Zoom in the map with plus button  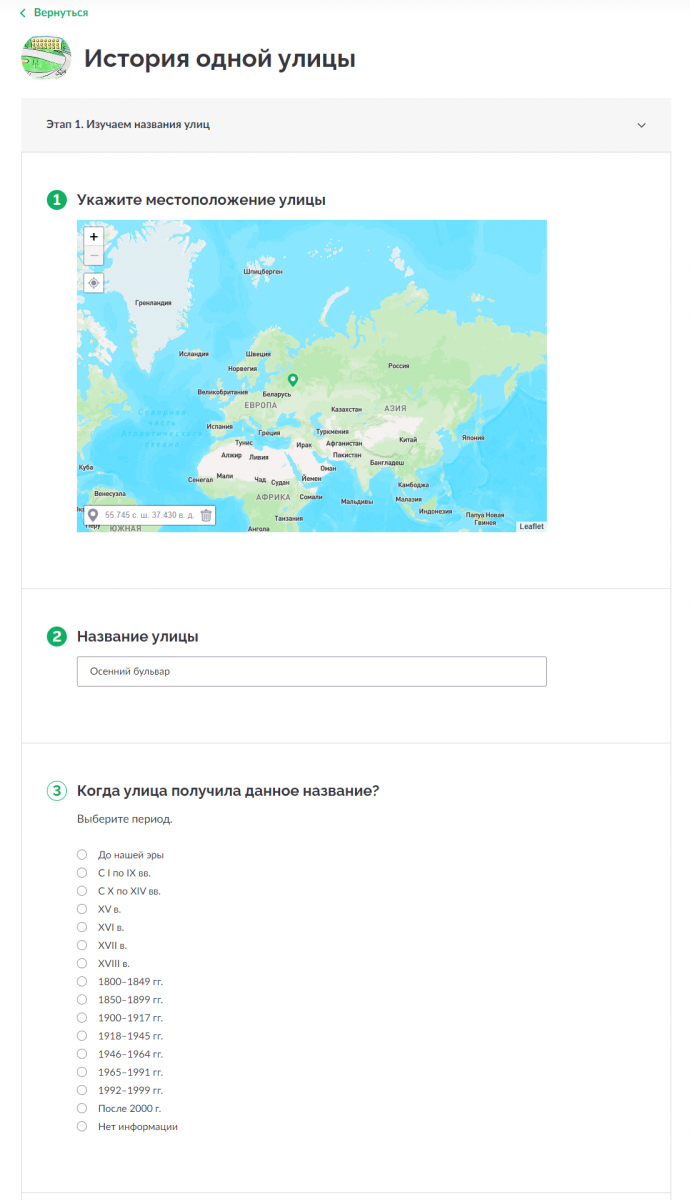click(x=94, y=237)
